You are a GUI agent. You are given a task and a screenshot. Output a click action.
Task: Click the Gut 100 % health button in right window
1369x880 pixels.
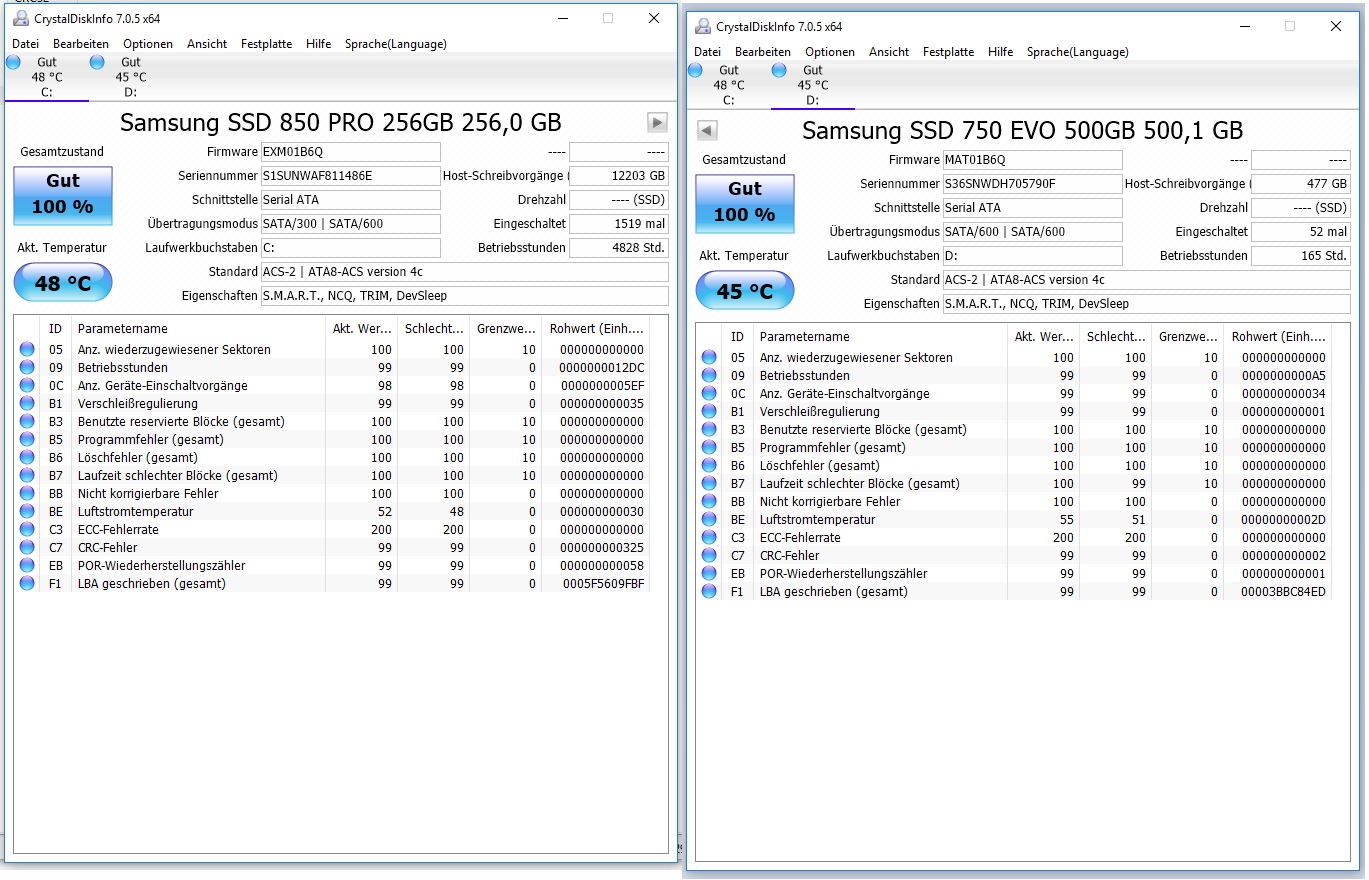pos(745,203)
